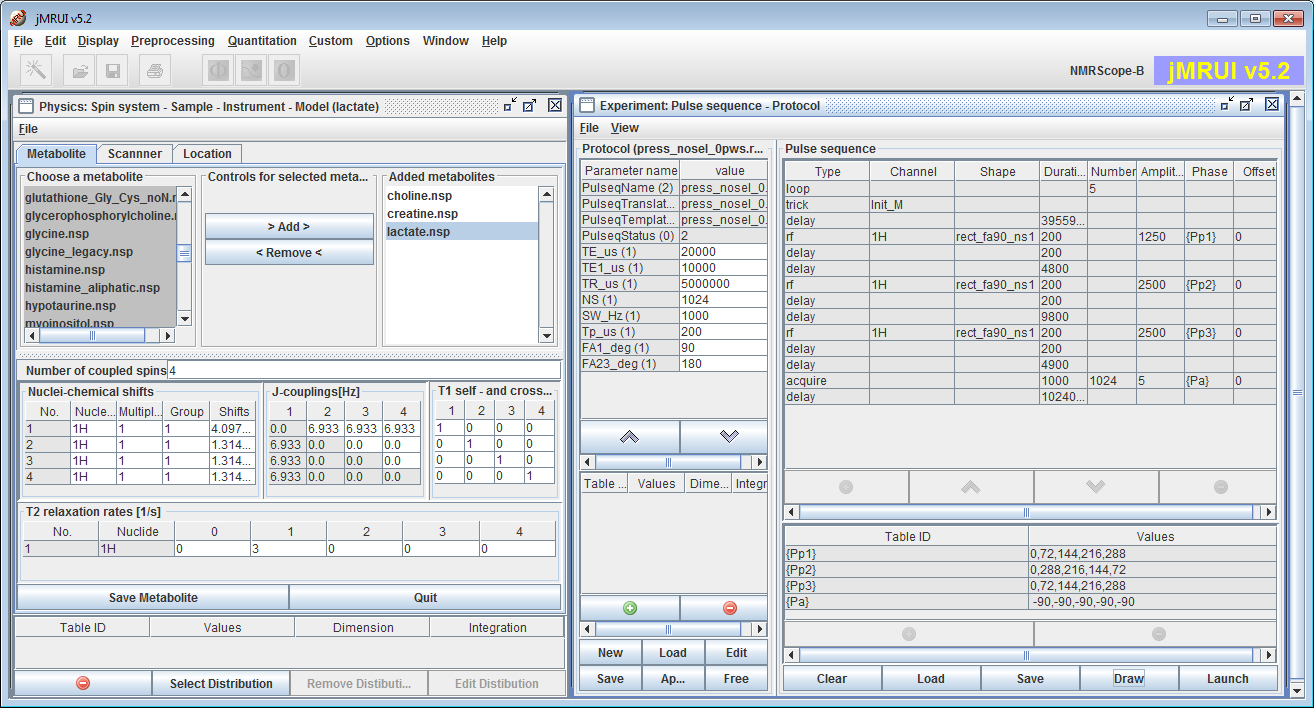
Task: Click {Pp2} values 0,288,216,144,72 cell
Action: (1153, 570)
